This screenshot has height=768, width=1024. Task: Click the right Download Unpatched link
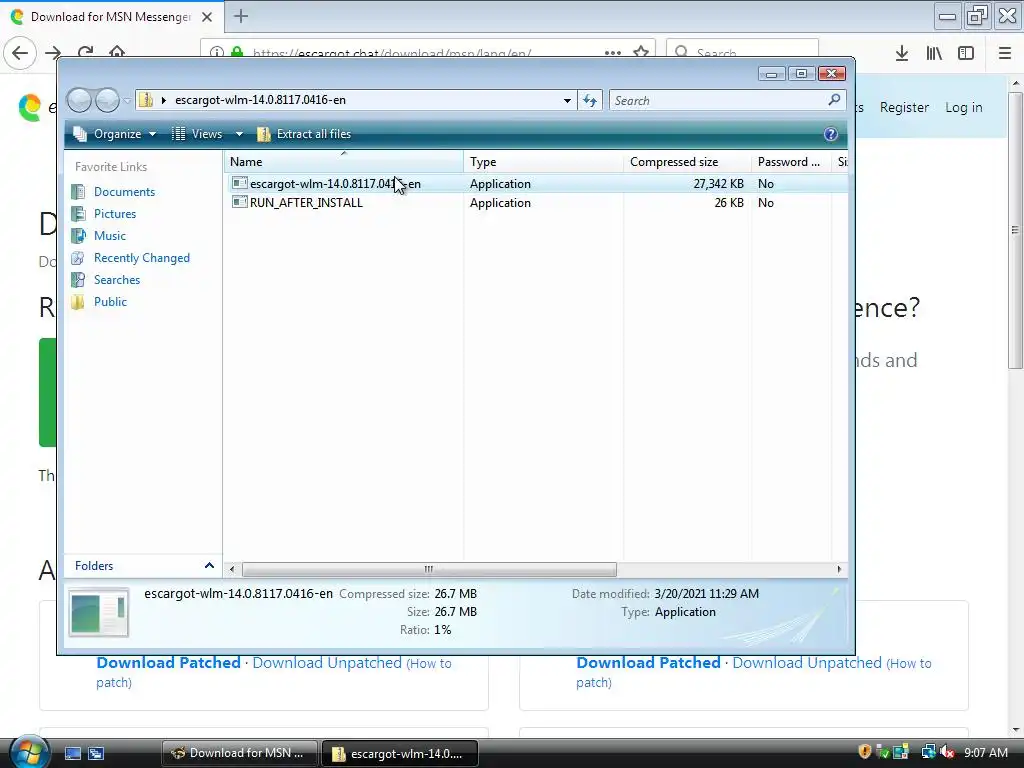(x=807, y=662)
